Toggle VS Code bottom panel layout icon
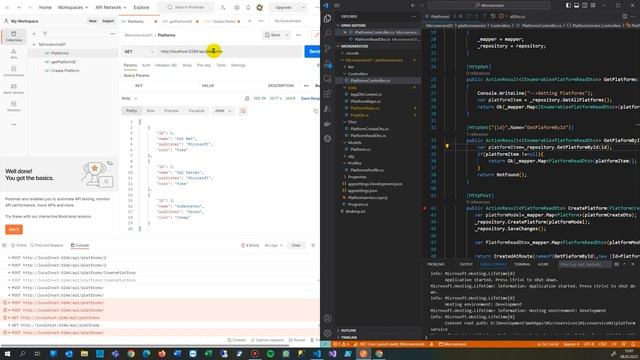The width and height of the screenshot is (640, 360). point(576,5)
